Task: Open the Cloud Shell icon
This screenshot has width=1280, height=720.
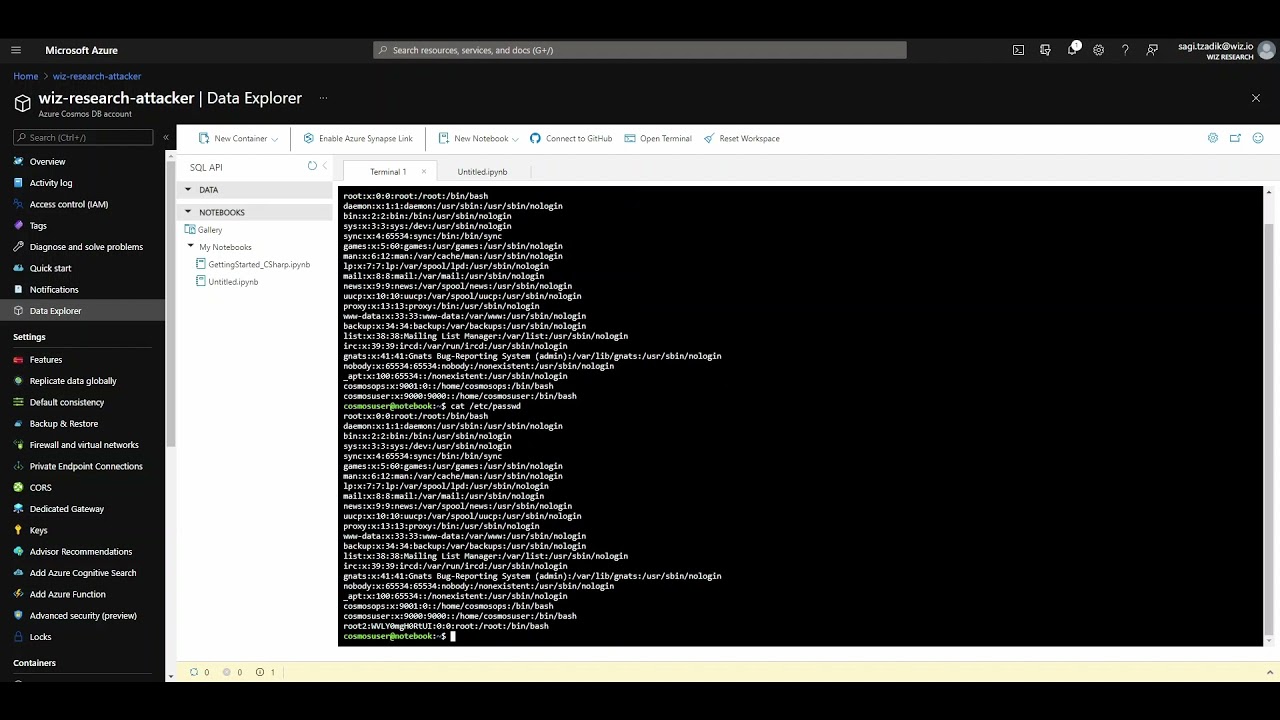Action: [1018, 50]
